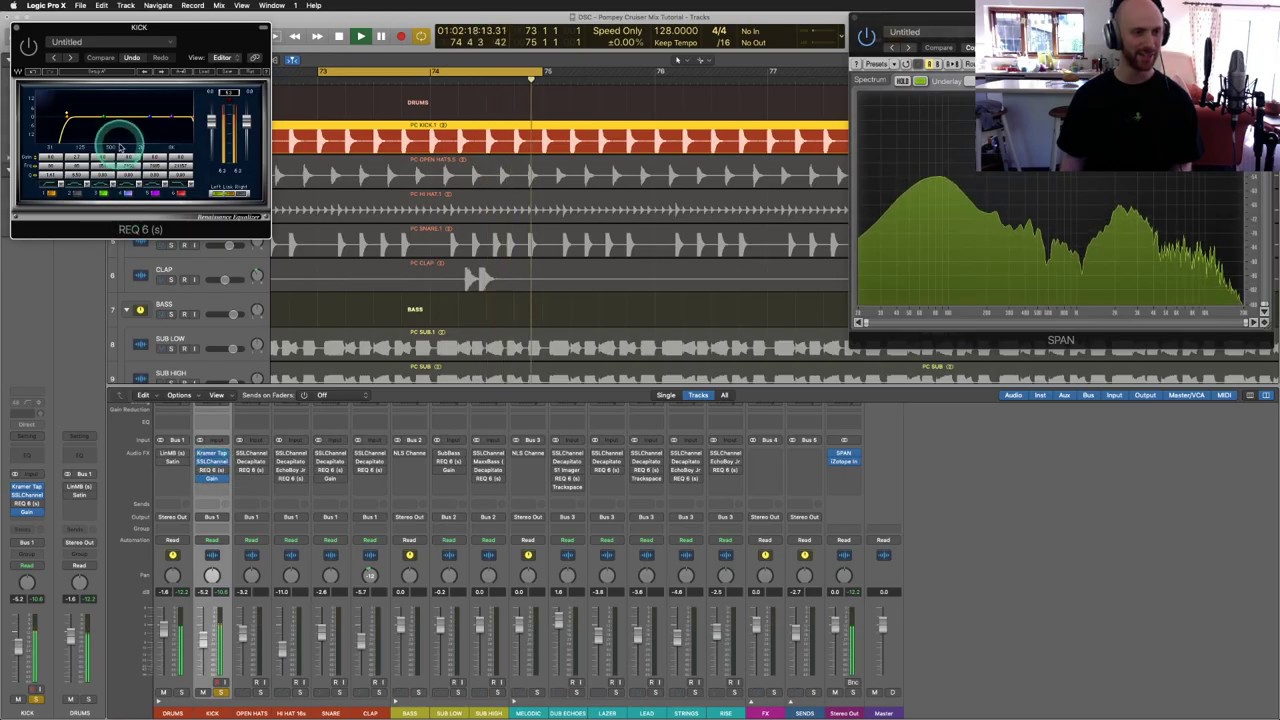Image resolution: width=1280 pixels, height=720 pixels.
Task: Start playback with the green Play button
Action: 360,36
